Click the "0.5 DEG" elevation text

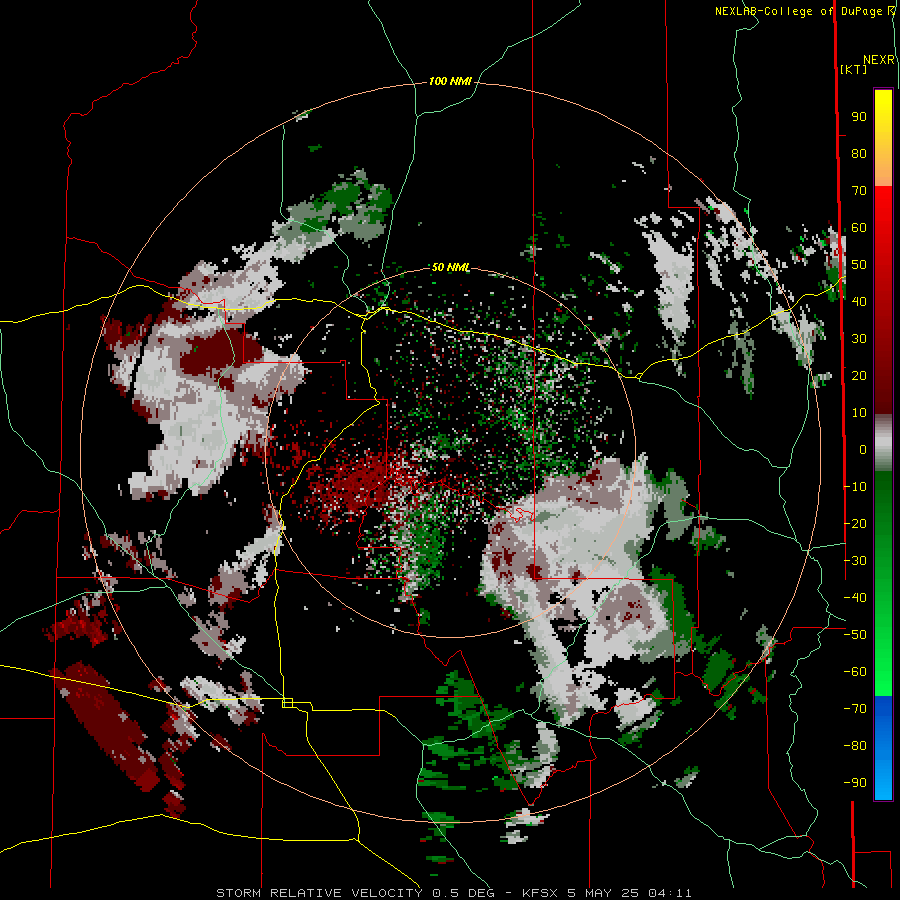point(463,893)
